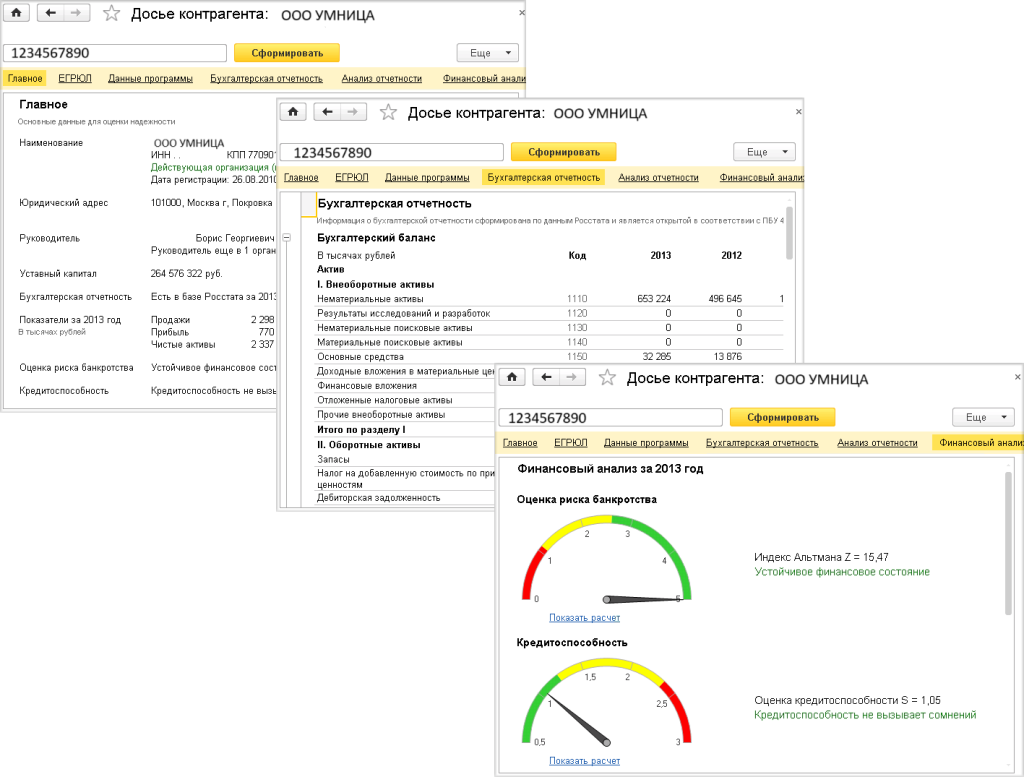Select Данные программы tab in the front-right window
This screenshot has height=777, width=1024.
point(645,442)
